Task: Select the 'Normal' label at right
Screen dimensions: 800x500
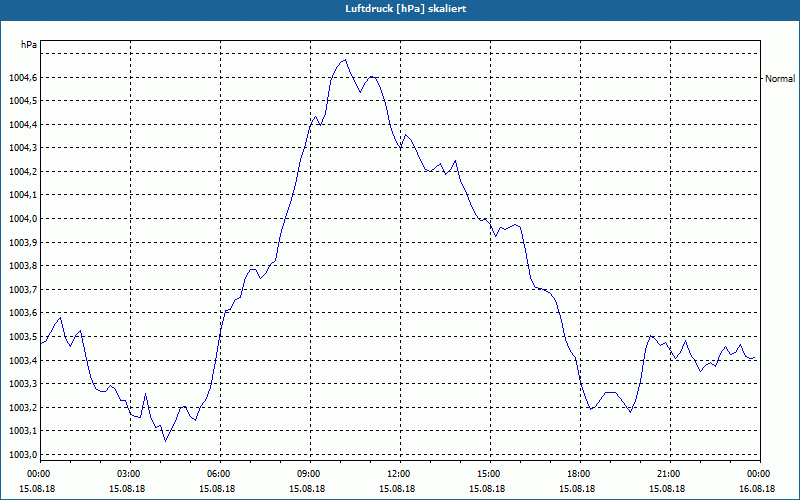Action: [x=780, y=79]
